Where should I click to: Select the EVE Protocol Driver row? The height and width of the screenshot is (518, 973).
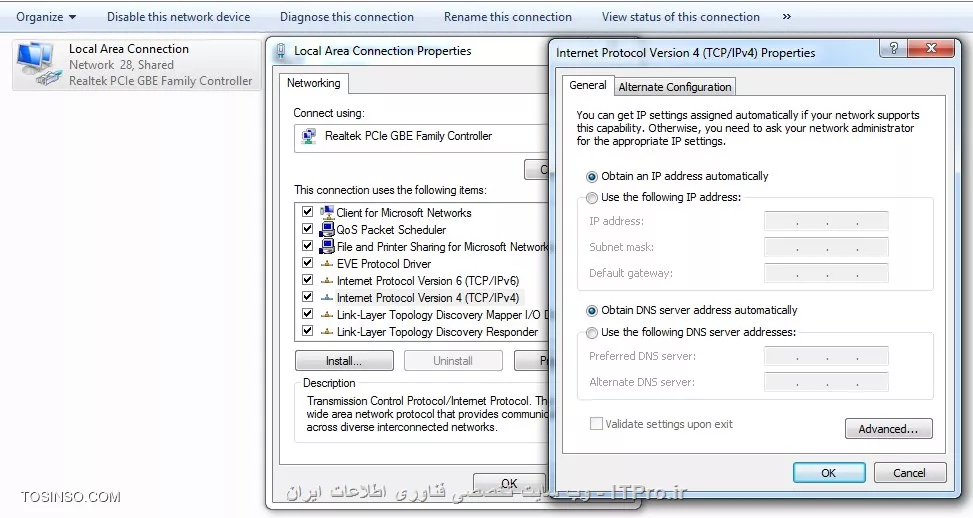tap(422, 264)
